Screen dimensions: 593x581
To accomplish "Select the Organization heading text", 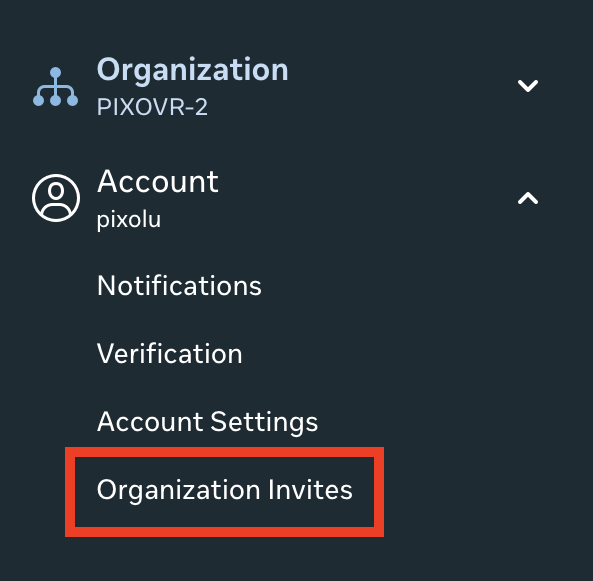I will click(x=192, y=70).
